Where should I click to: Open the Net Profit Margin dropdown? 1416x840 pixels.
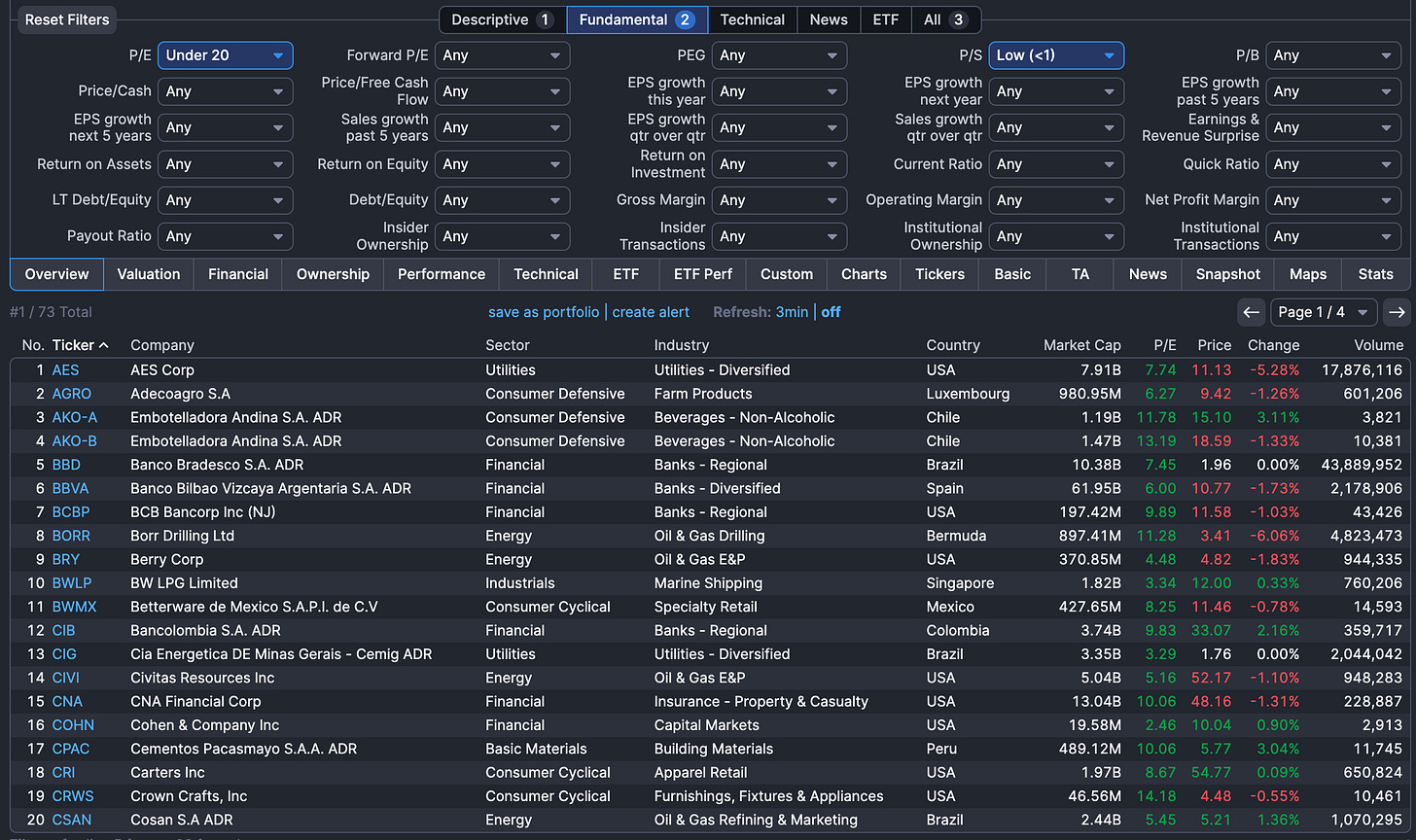pos(1333,200)
